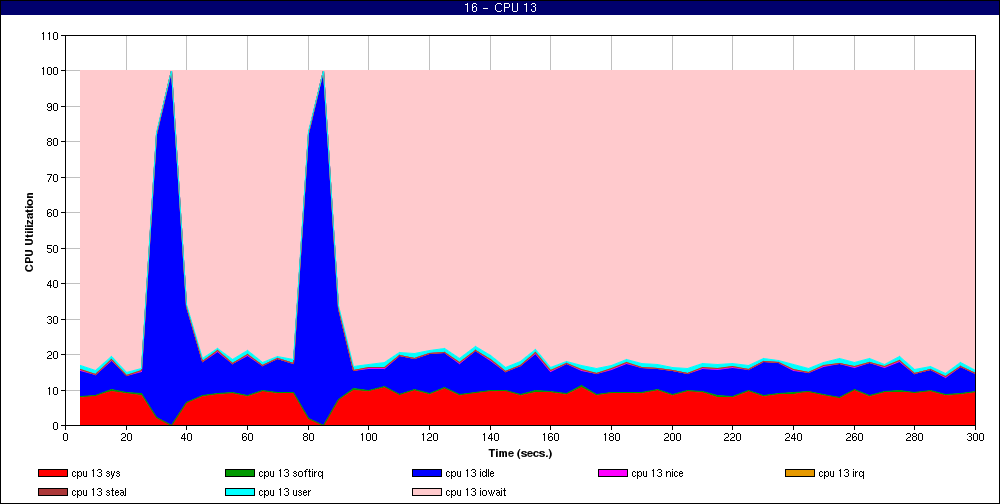Click the x-axis value 40
The height and width of the screenshot is (504, 1000).
click(x=187, y=437)
